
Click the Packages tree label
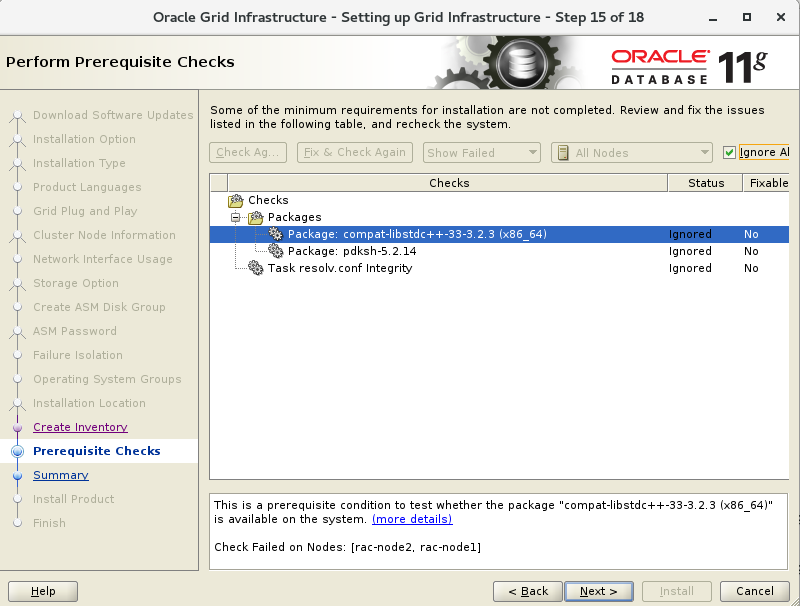294,217
